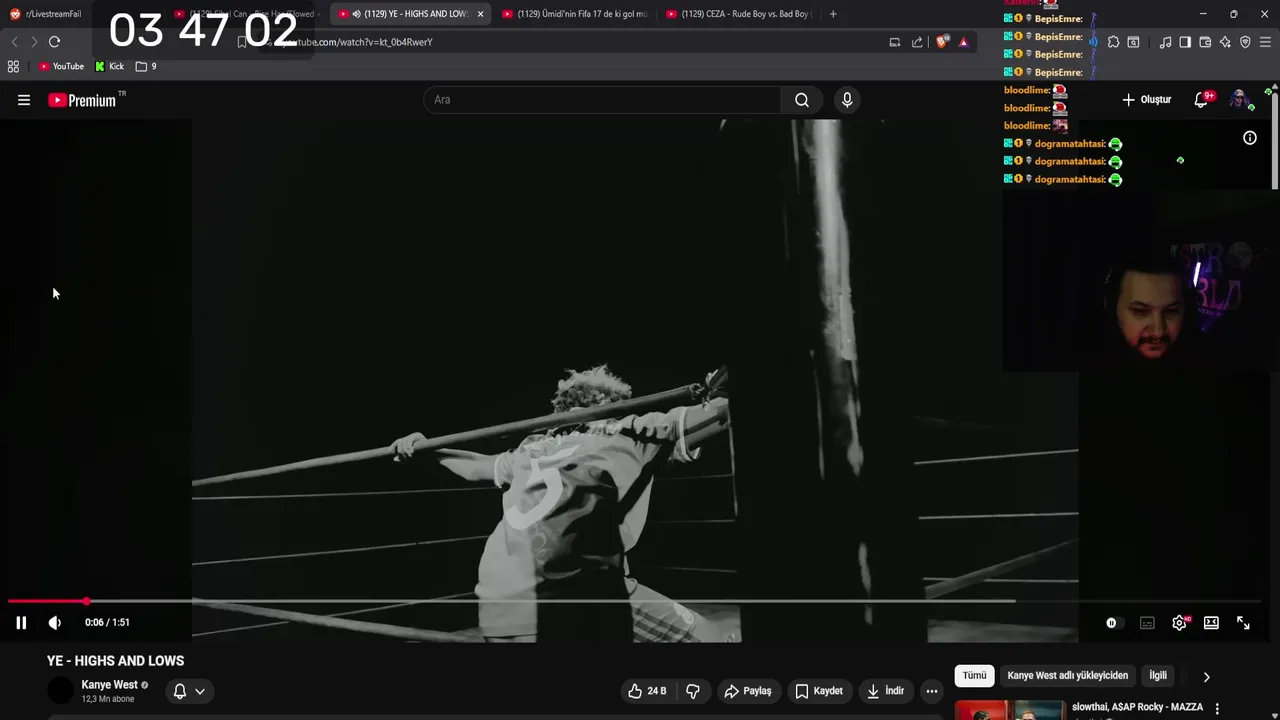Pause the video playback

(21, 622)
